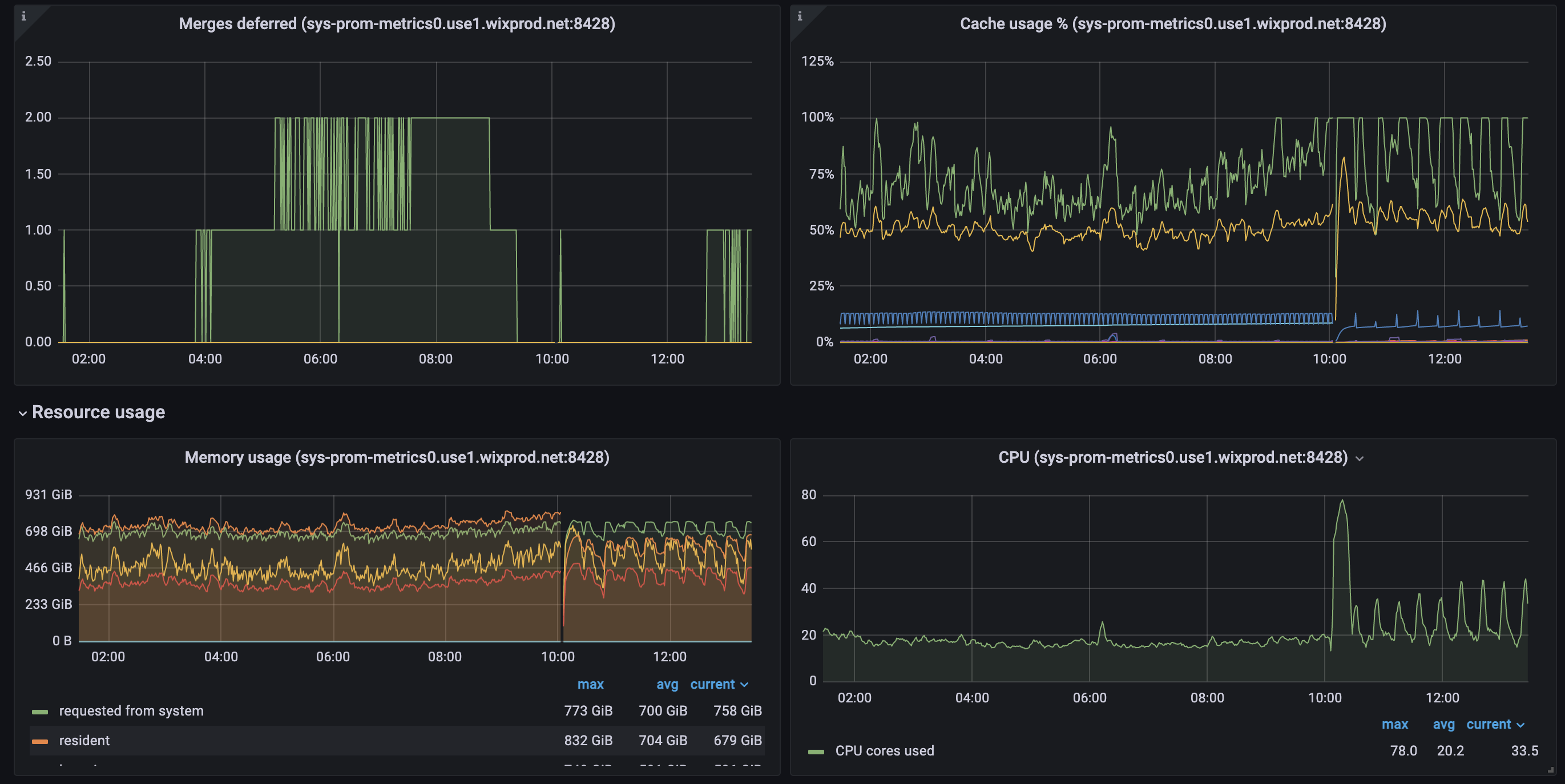Open color picker for the resident series

[x=41, y=740]
